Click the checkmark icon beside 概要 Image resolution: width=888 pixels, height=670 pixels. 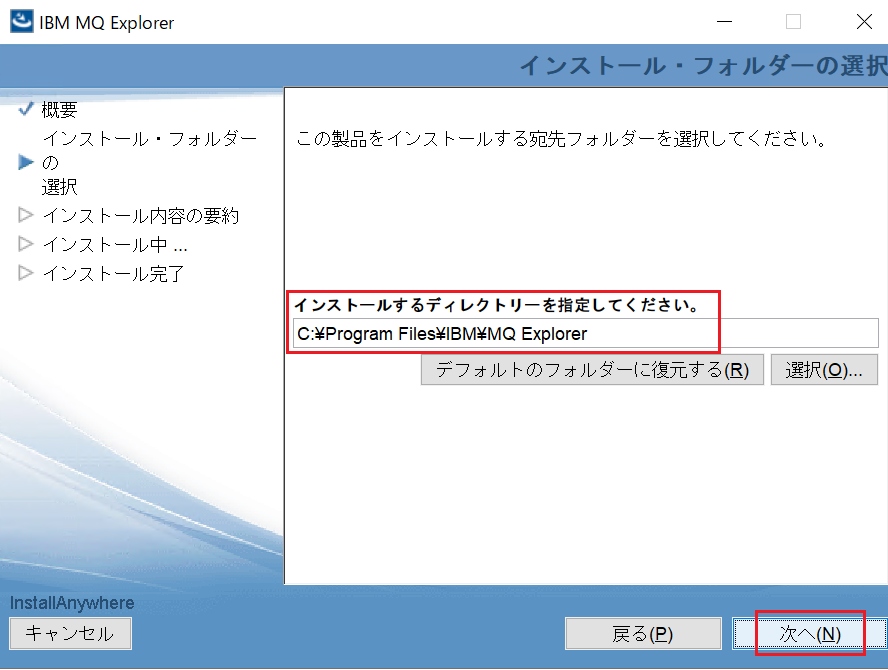point(25,108)
